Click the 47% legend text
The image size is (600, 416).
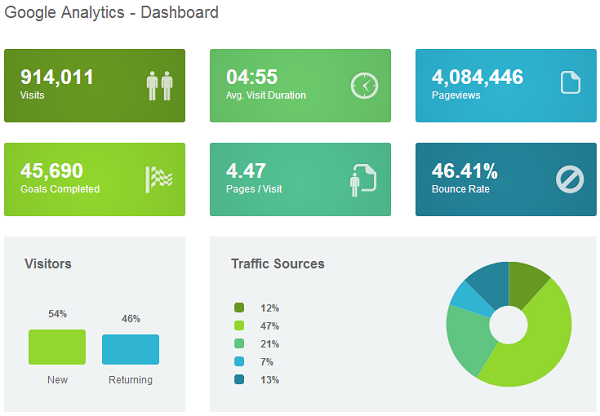pos(270,326)
